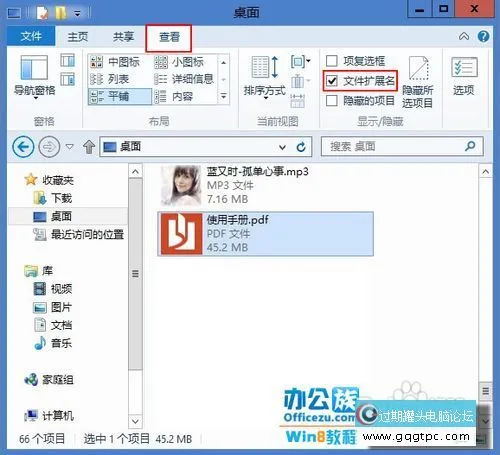Open the 音乐 library

(53, 343)
